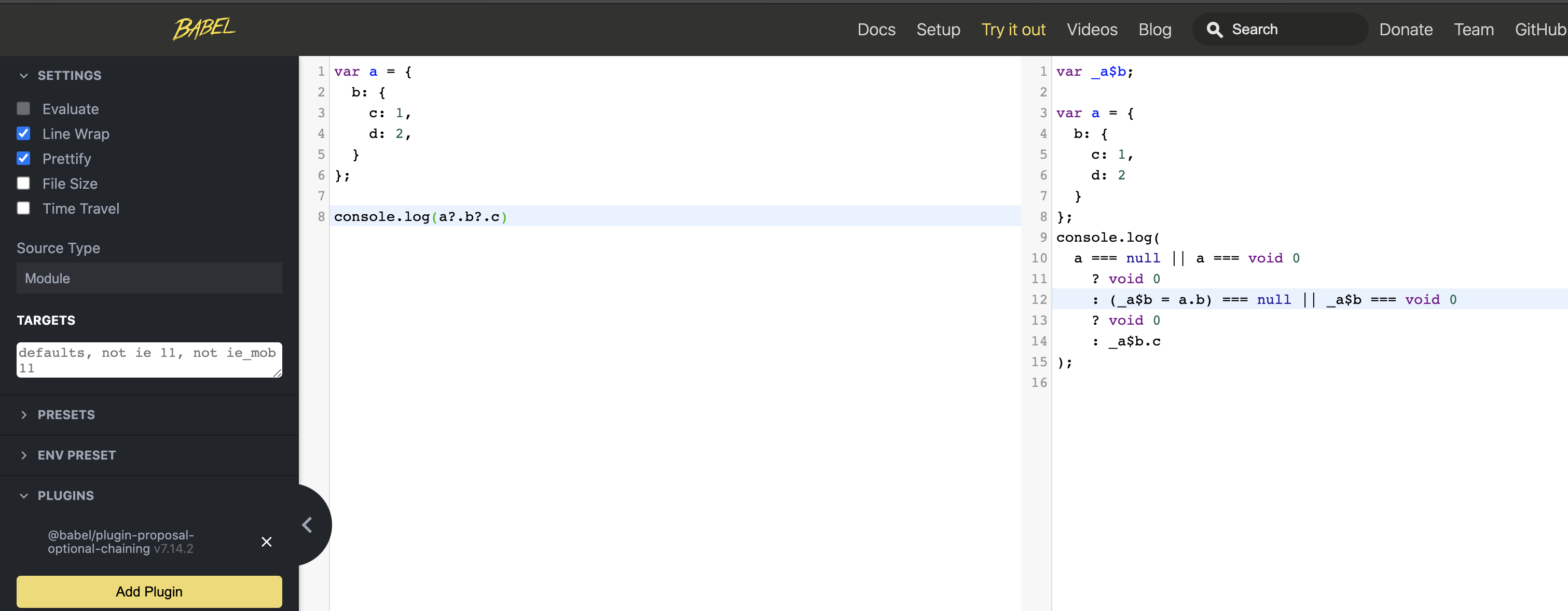
Task: Collapse the Plugins section
Action: (24, 495)
